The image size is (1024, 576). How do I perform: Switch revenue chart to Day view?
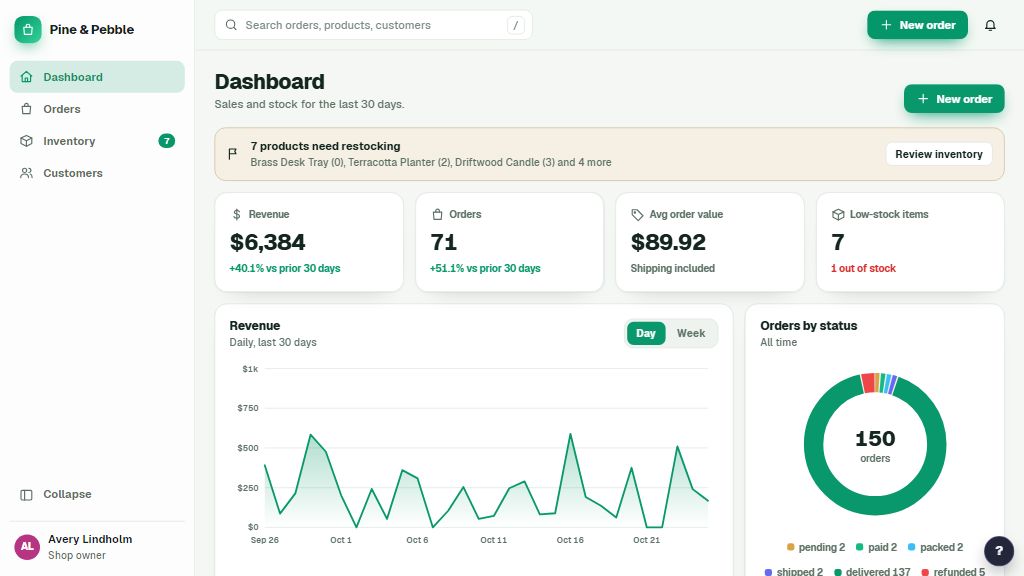tap(646, 333)
